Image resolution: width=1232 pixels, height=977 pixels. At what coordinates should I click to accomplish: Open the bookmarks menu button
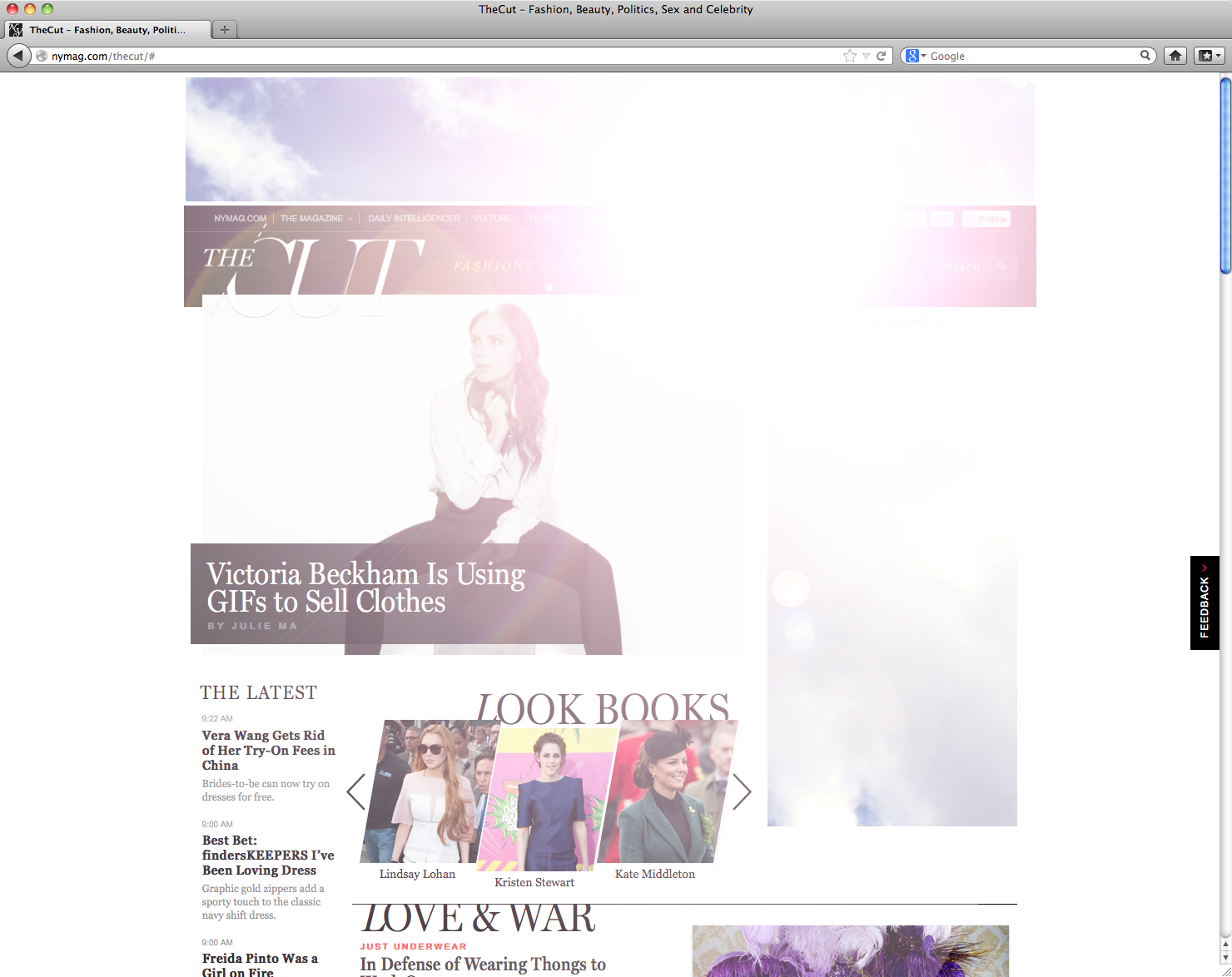[1209, 56]
